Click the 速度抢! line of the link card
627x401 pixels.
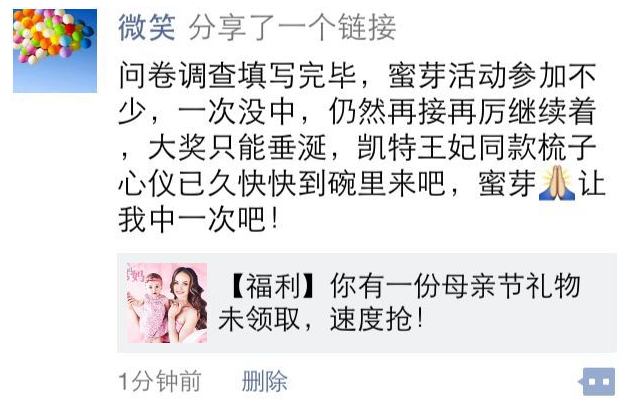[x=375, y=319]
